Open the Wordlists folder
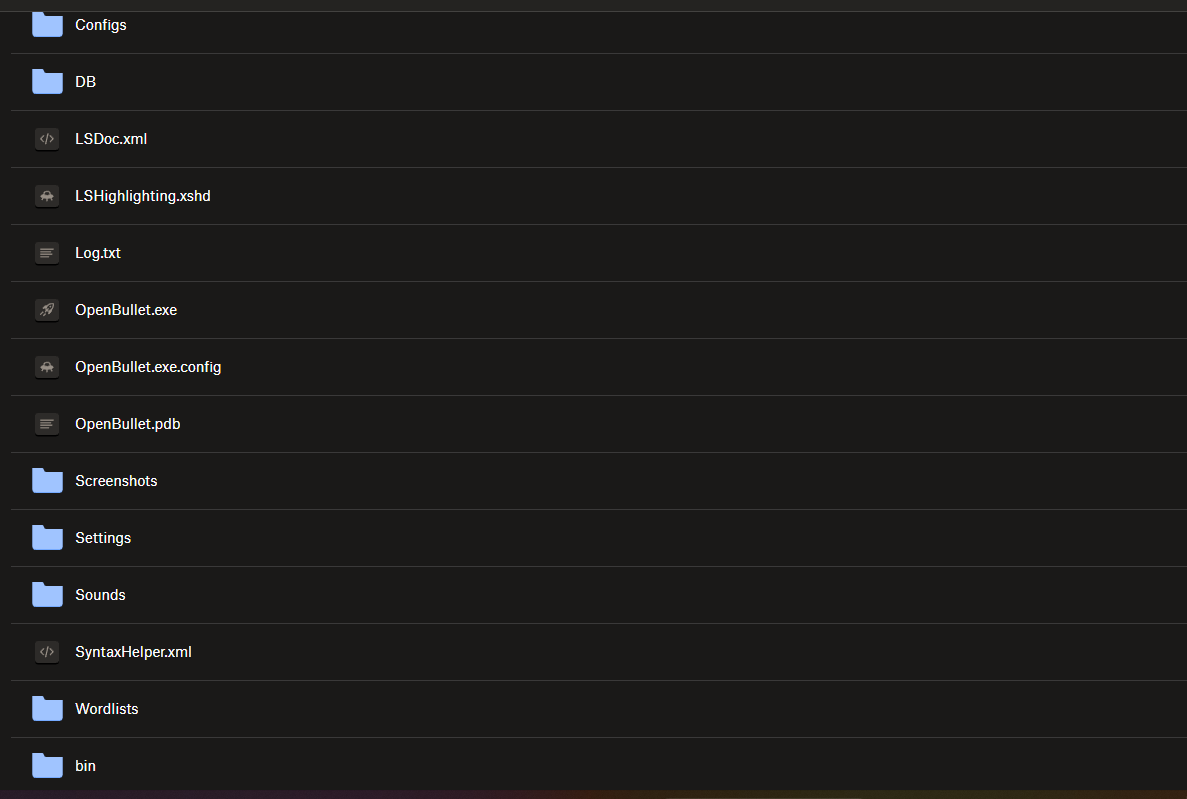The image size is (1187, 799). pos(106,709)
